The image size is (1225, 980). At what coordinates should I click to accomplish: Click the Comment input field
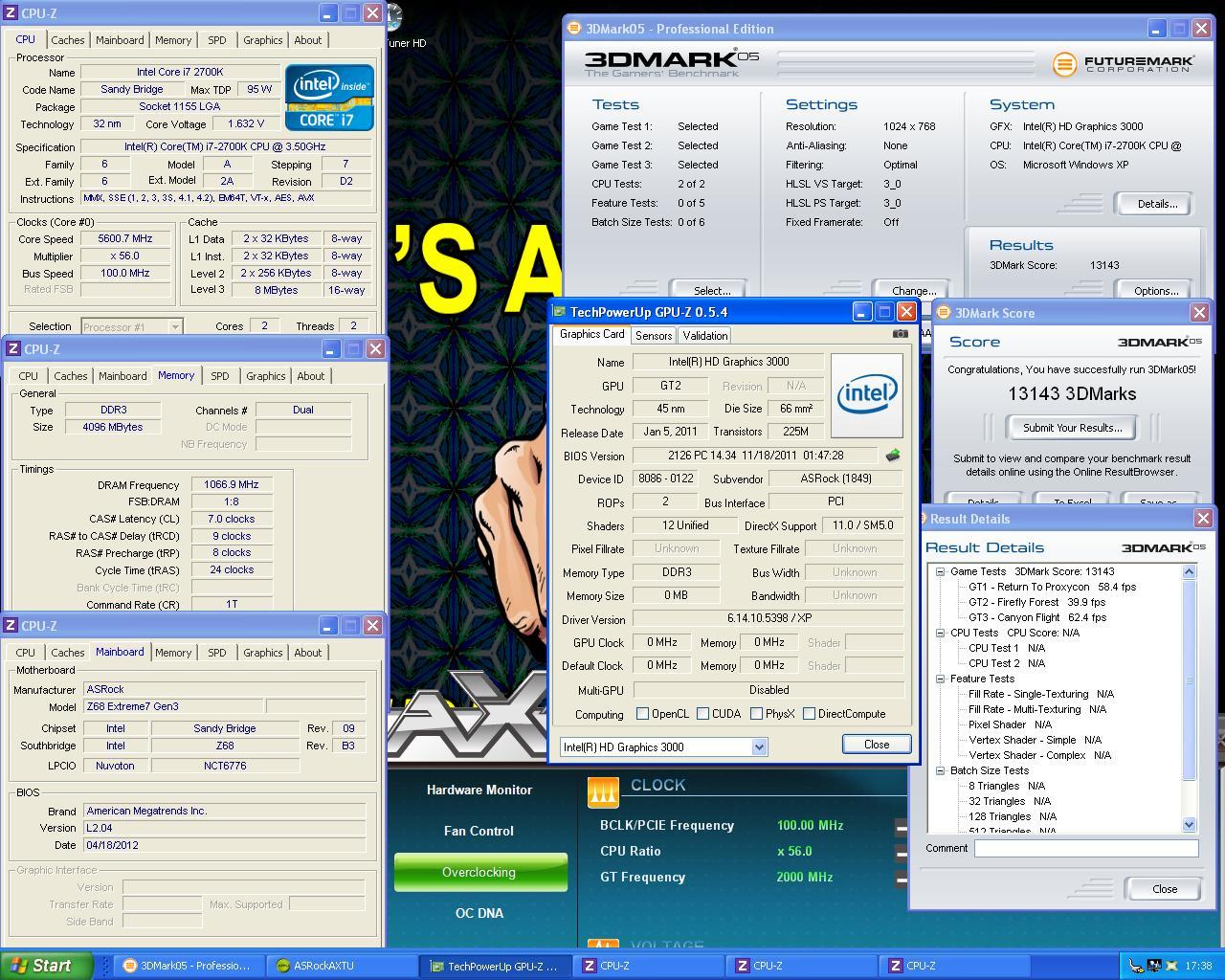[x=1086, y=848]
